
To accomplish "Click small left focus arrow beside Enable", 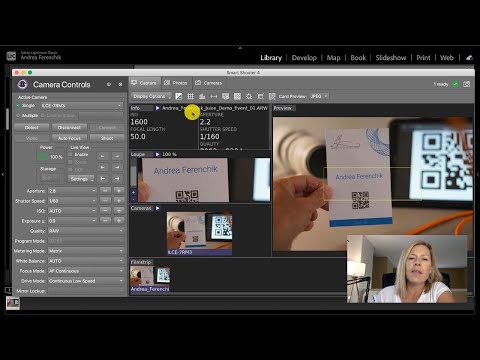I will (x=103, y=156).
